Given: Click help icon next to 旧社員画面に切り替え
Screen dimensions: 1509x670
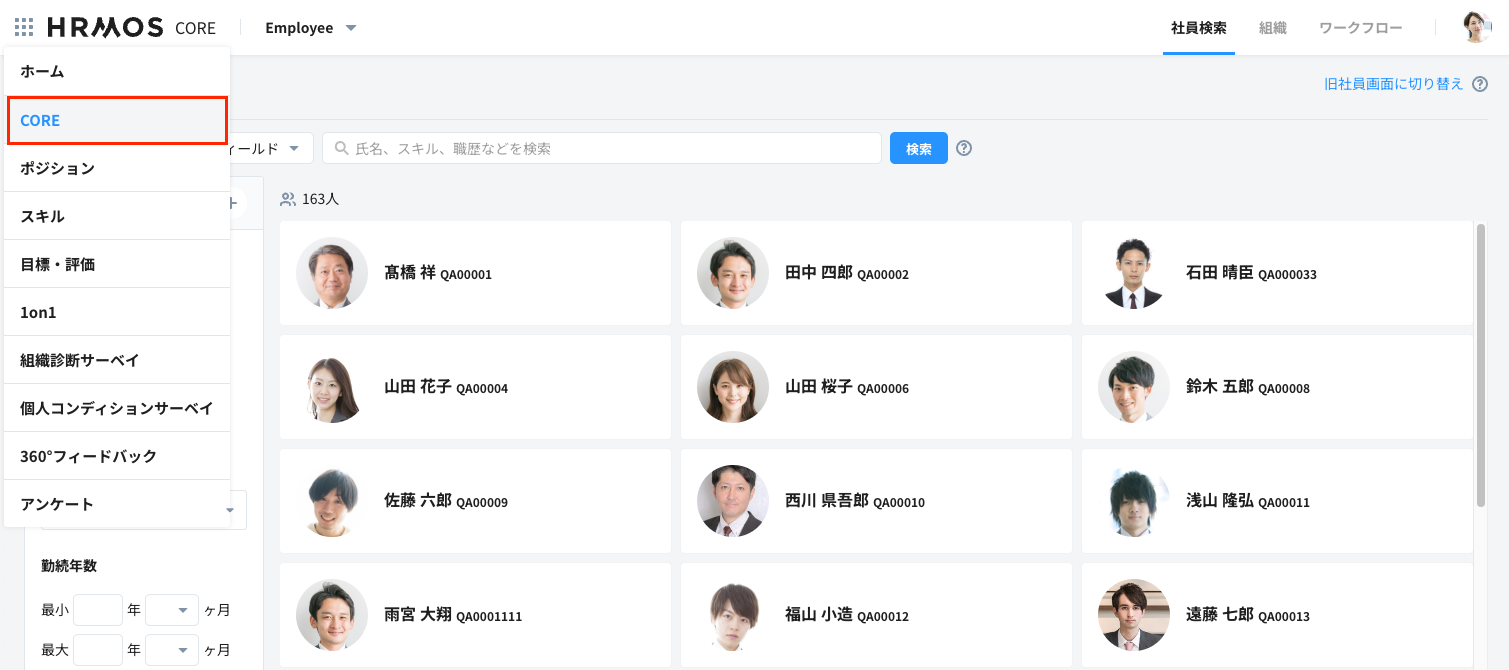Looking at the screenshot, I should 1480,85.
